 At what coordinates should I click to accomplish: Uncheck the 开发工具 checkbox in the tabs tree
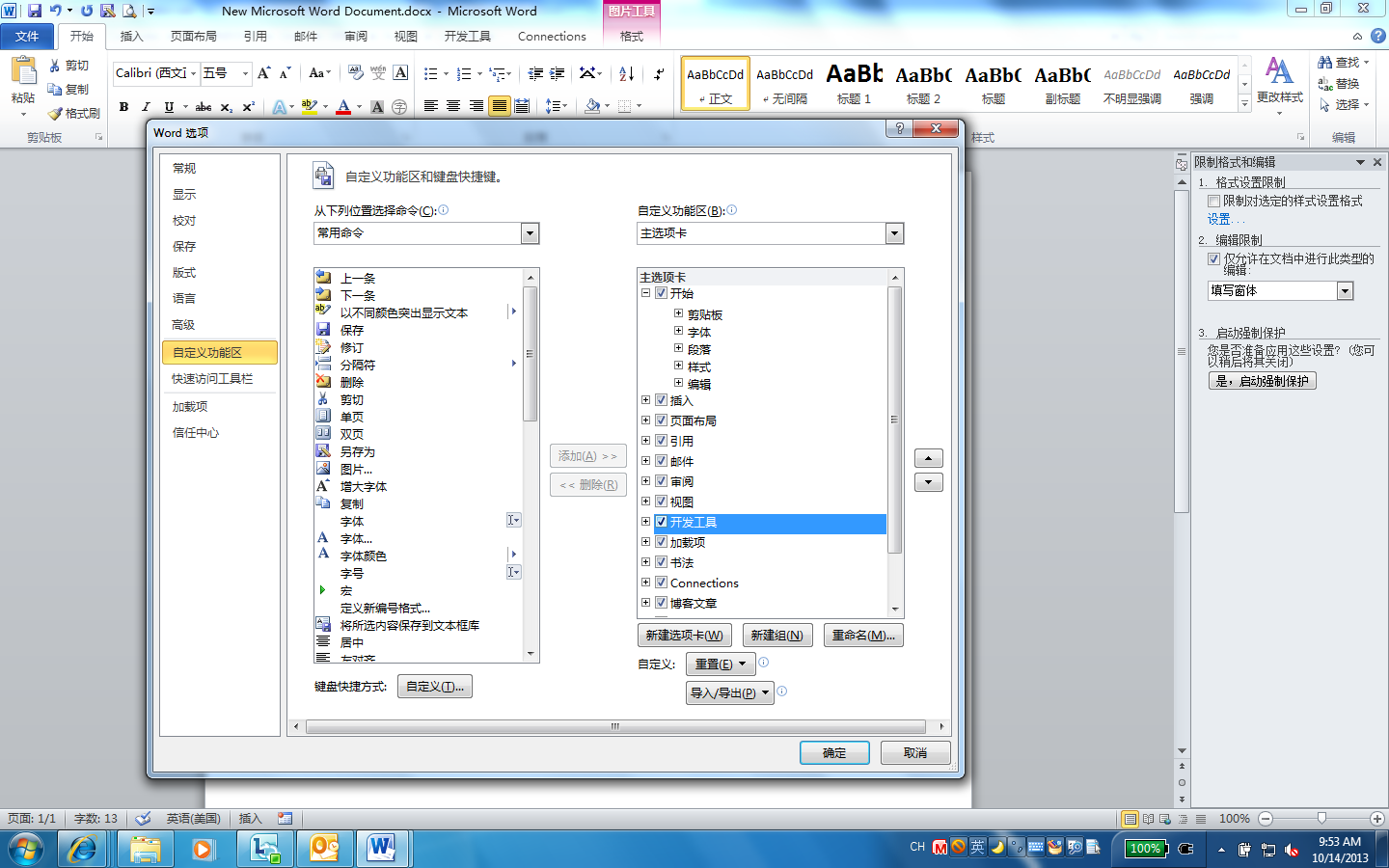click(661, 522)
